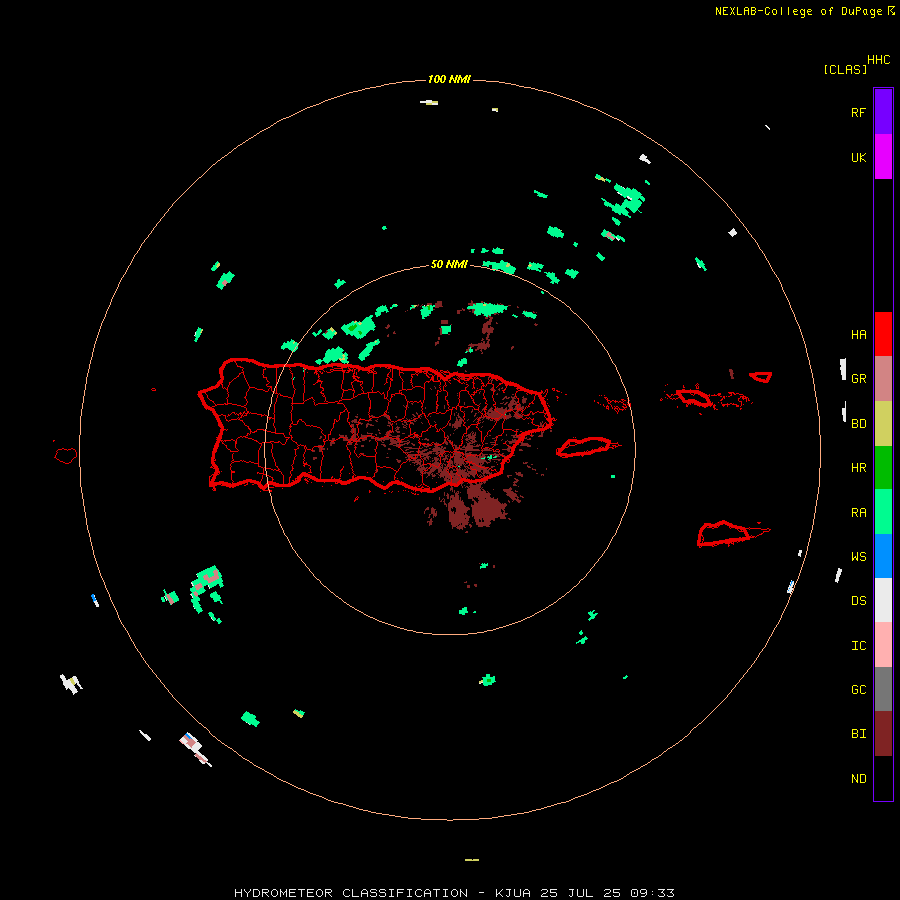Click the HYDROMETEOR CLASSIFICATION title text
Screen dimensions: 900x900
coord(351,893)
